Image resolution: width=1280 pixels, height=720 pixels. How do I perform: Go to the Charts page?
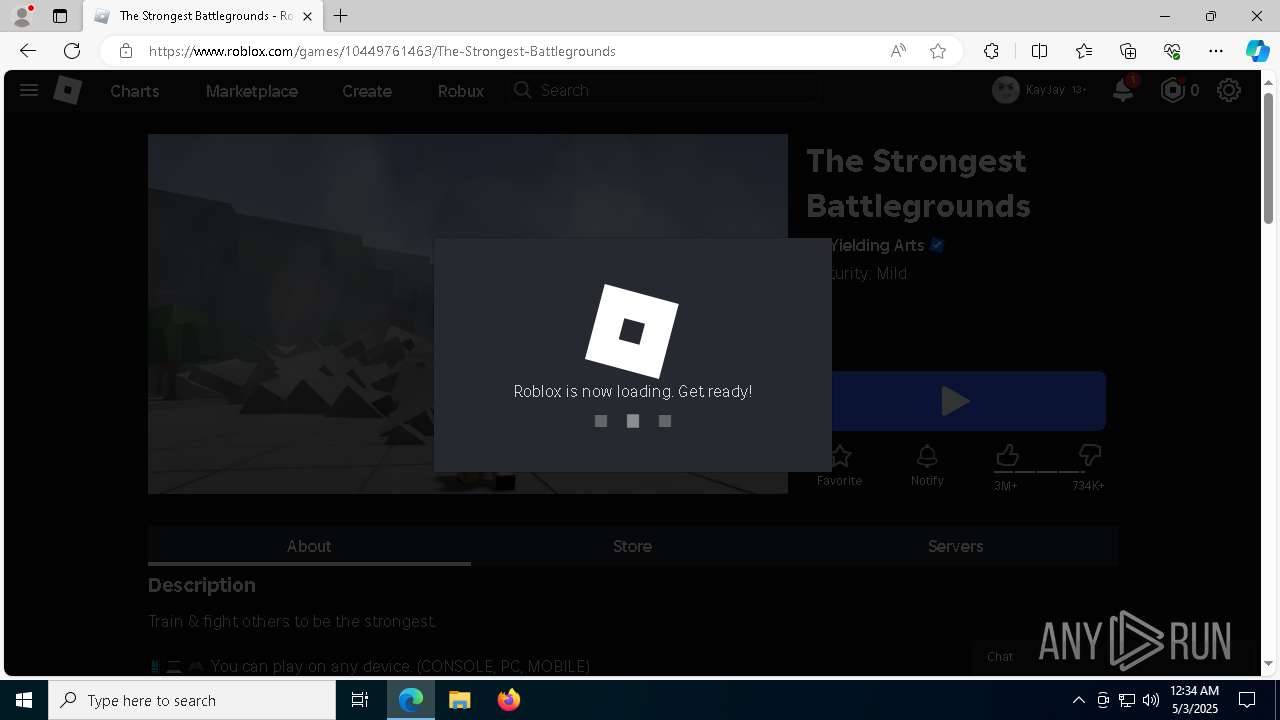tap(135, 91)
